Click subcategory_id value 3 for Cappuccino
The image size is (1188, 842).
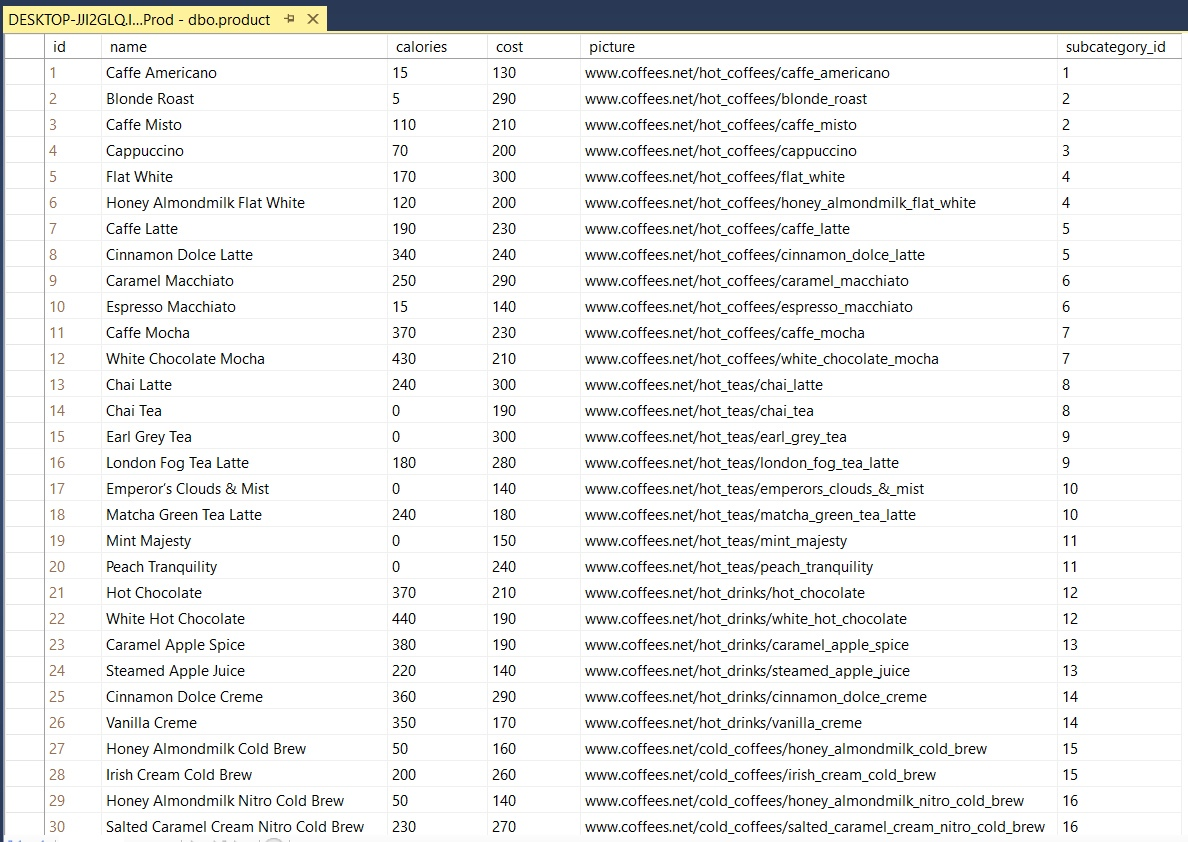coord(1119,151)
